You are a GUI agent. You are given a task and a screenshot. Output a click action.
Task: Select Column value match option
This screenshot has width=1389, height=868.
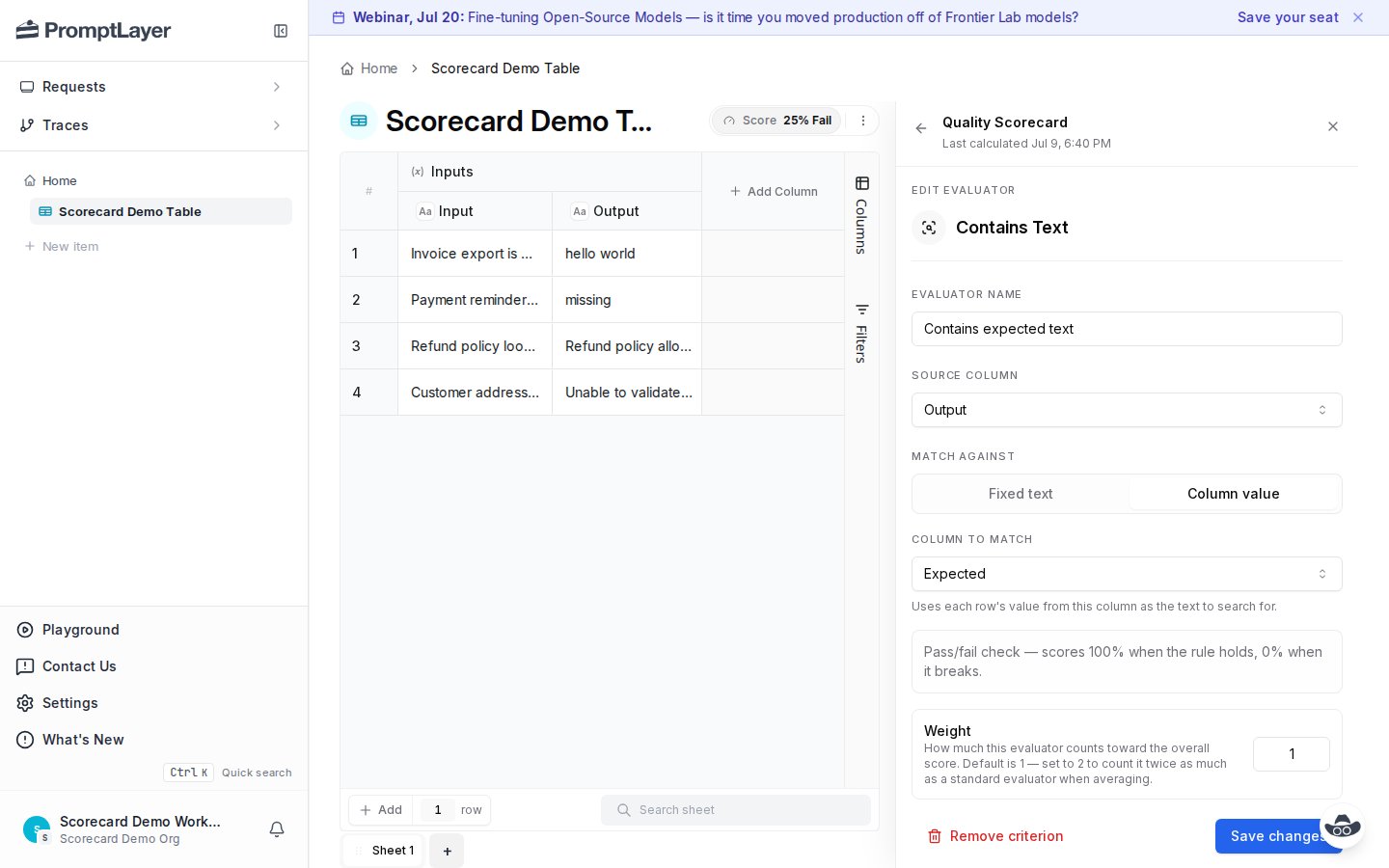pyautogui.click(x=1233, y=494)
